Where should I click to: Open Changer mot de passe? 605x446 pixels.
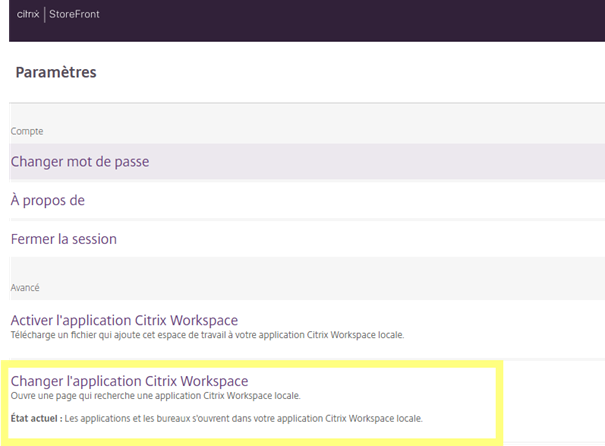79,162
